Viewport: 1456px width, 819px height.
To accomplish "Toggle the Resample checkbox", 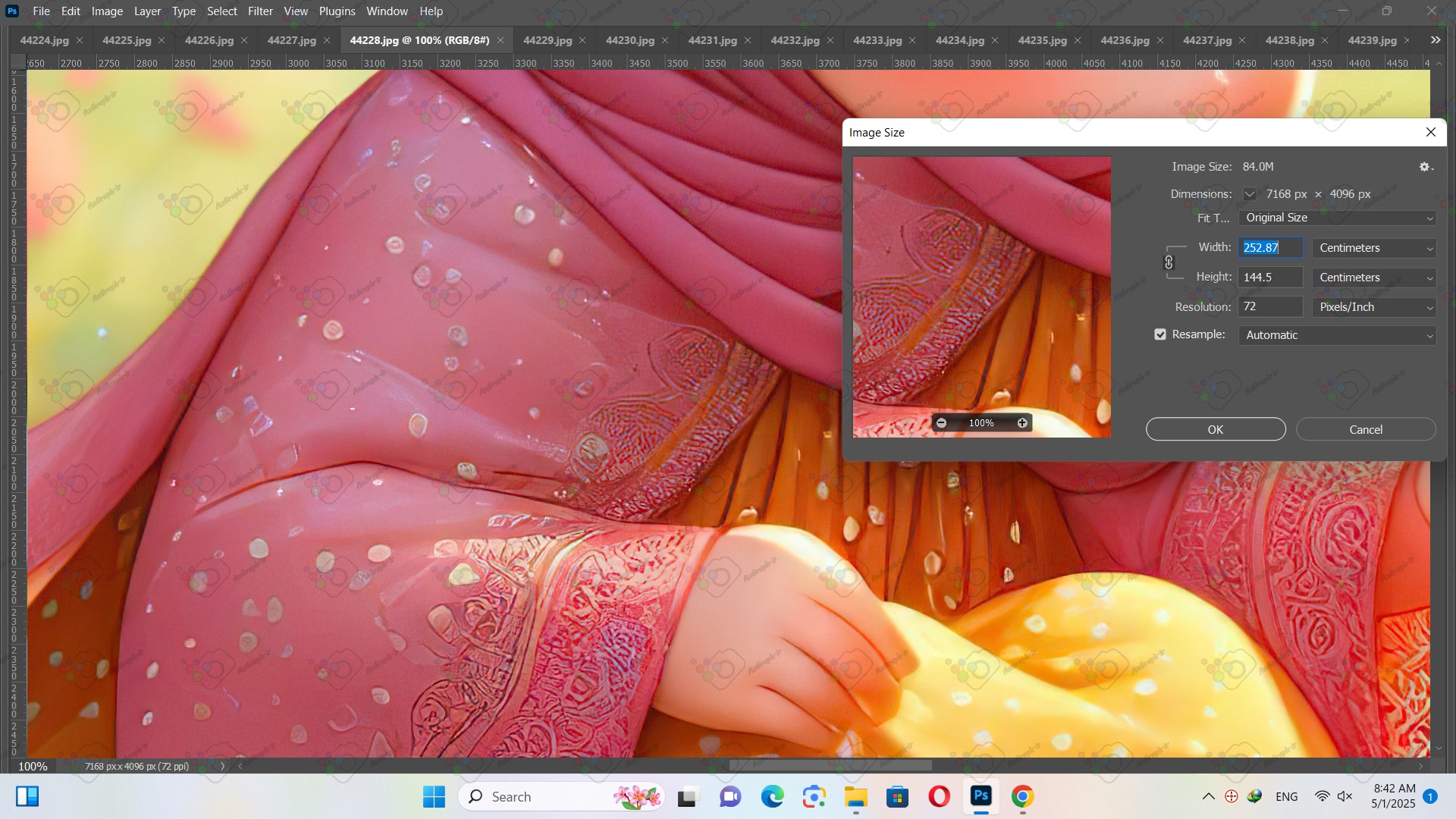I will click(x=1160, y=334).
